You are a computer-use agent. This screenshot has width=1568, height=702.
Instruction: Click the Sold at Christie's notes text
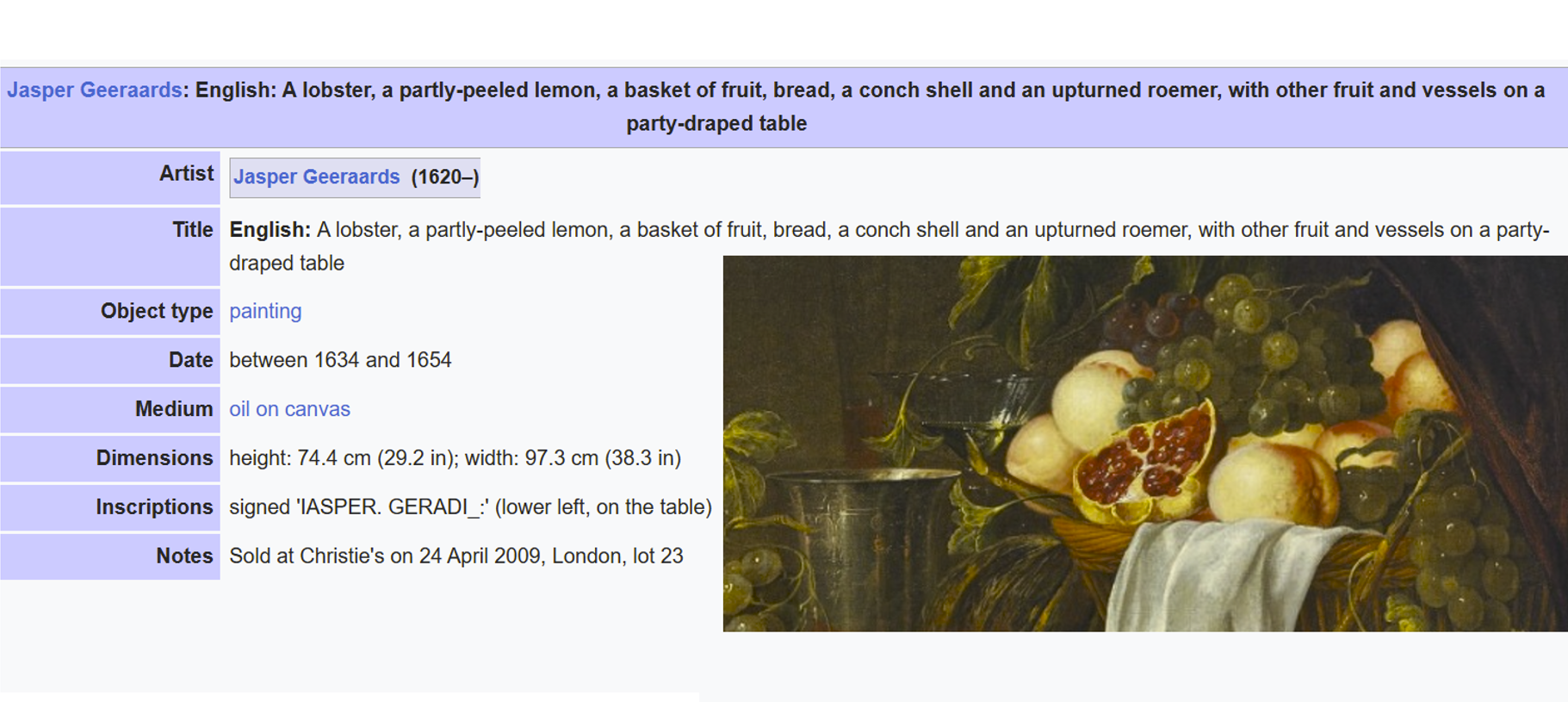coord(456,556)
